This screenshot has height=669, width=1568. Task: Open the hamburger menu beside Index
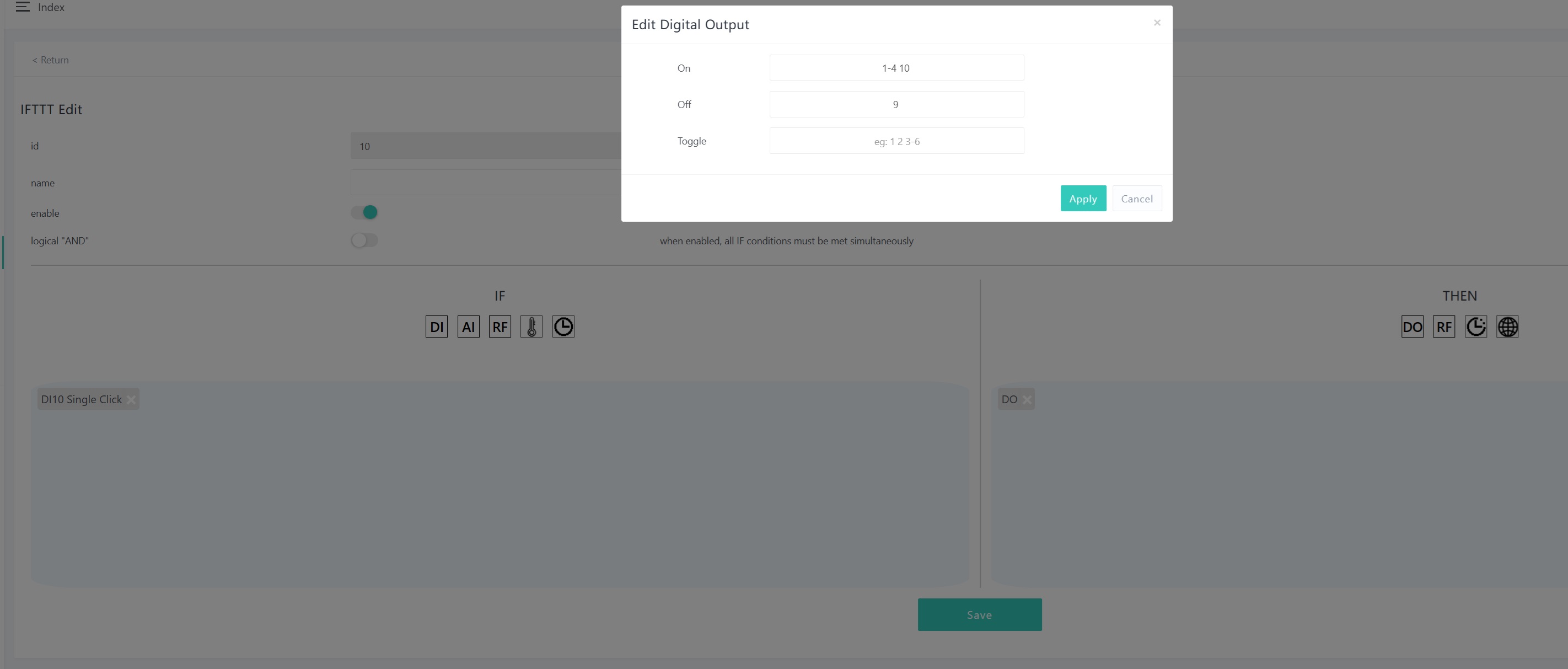23,7
